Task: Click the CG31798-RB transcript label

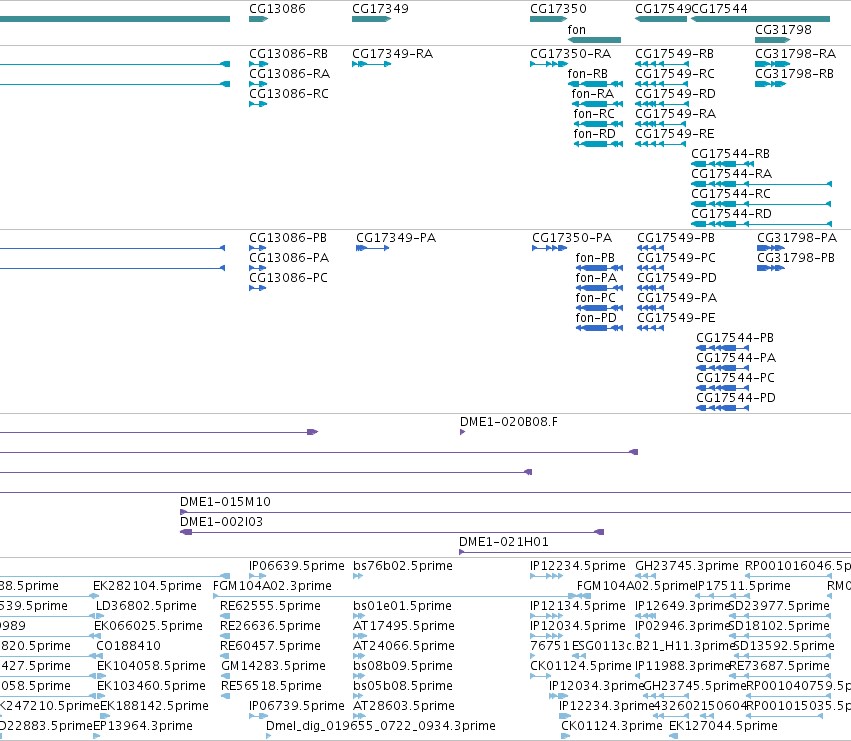Action: [x=794, y=74]
